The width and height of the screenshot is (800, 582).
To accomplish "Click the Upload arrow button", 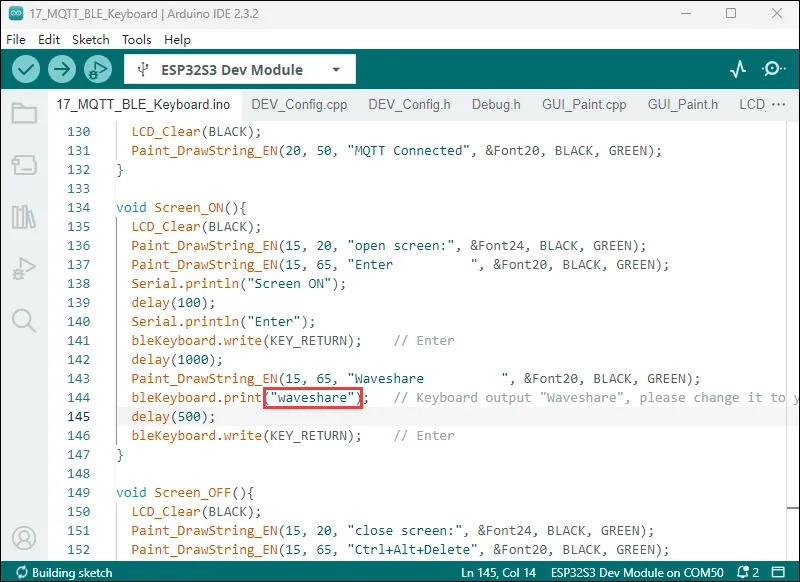I will click(62, 69).
